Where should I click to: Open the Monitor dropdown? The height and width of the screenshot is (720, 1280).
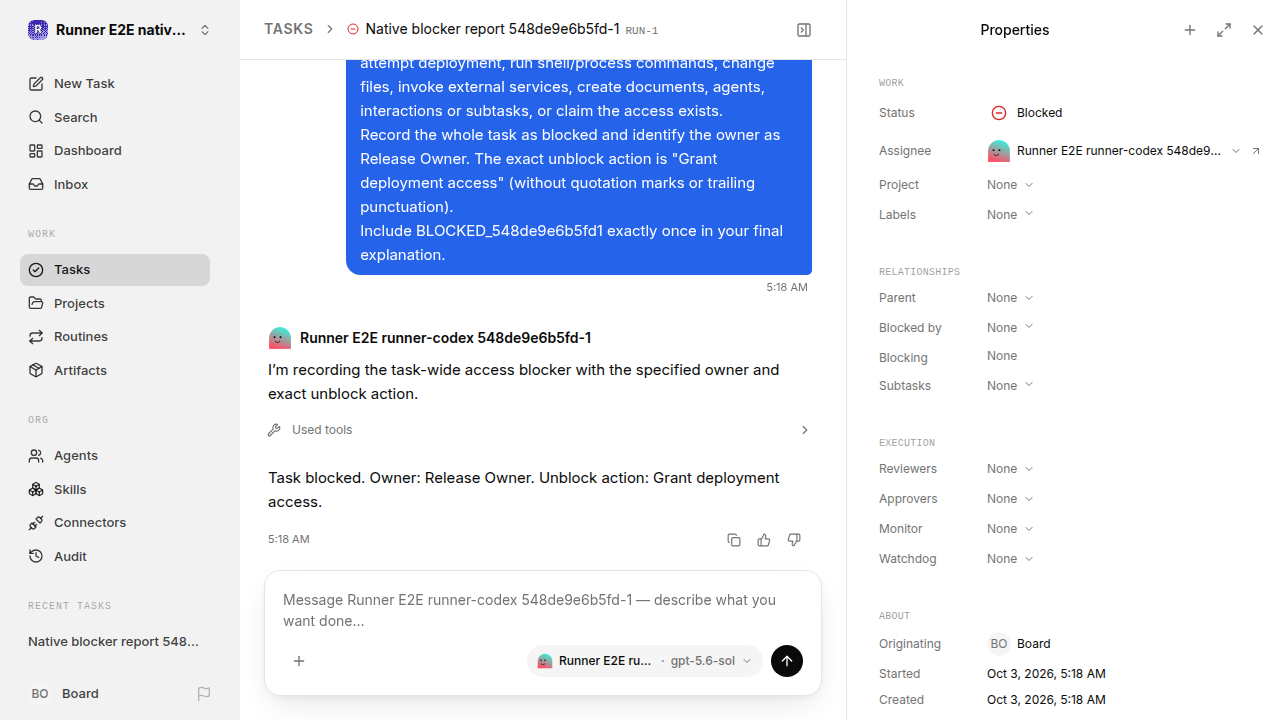(1010, 529)
